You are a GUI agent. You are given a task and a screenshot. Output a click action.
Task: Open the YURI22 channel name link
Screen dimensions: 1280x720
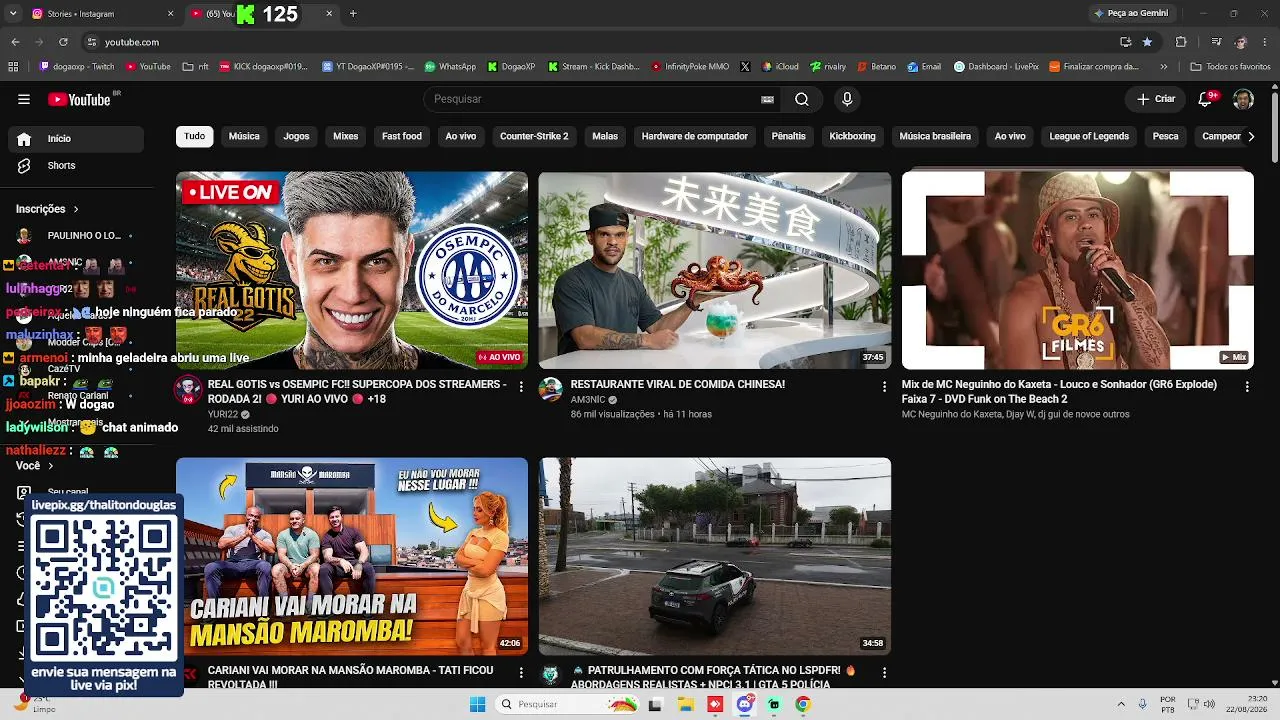[223, 414]
